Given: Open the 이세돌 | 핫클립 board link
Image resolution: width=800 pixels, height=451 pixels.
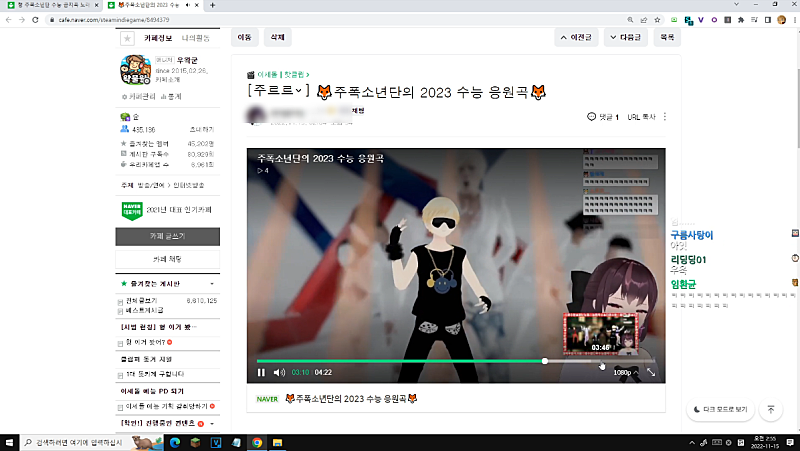Looking at the screenshot, I should (x=283, y=74).
